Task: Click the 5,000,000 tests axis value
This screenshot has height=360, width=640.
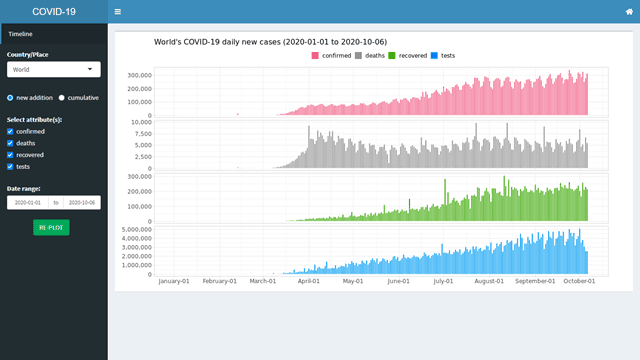Action: point(137,230)
